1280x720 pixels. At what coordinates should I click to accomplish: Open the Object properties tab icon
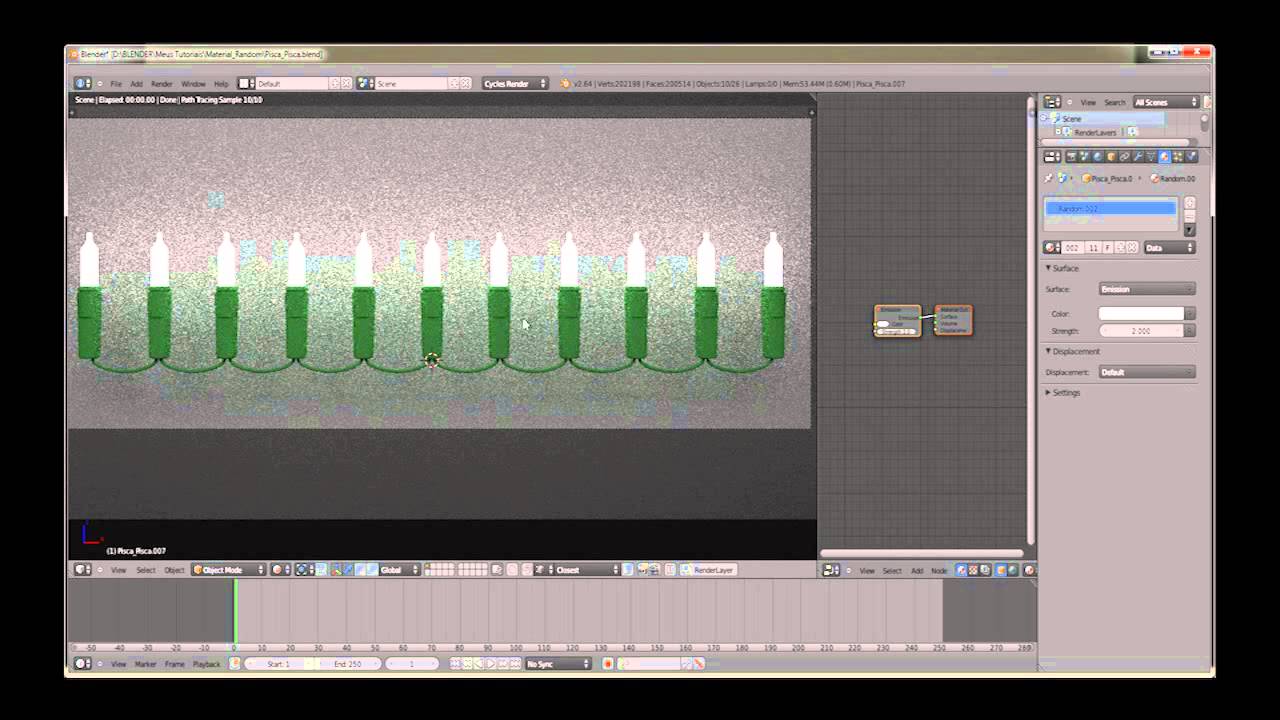[1111, 156]
